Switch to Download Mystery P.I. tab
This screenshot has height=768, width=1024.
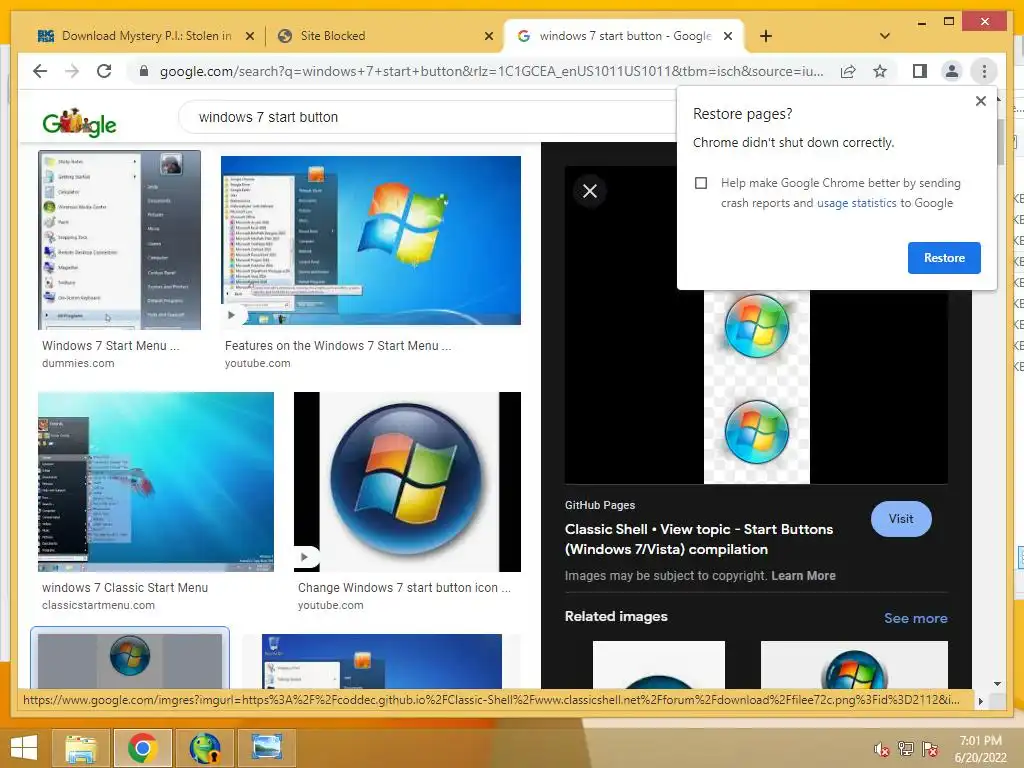point(135,36)
